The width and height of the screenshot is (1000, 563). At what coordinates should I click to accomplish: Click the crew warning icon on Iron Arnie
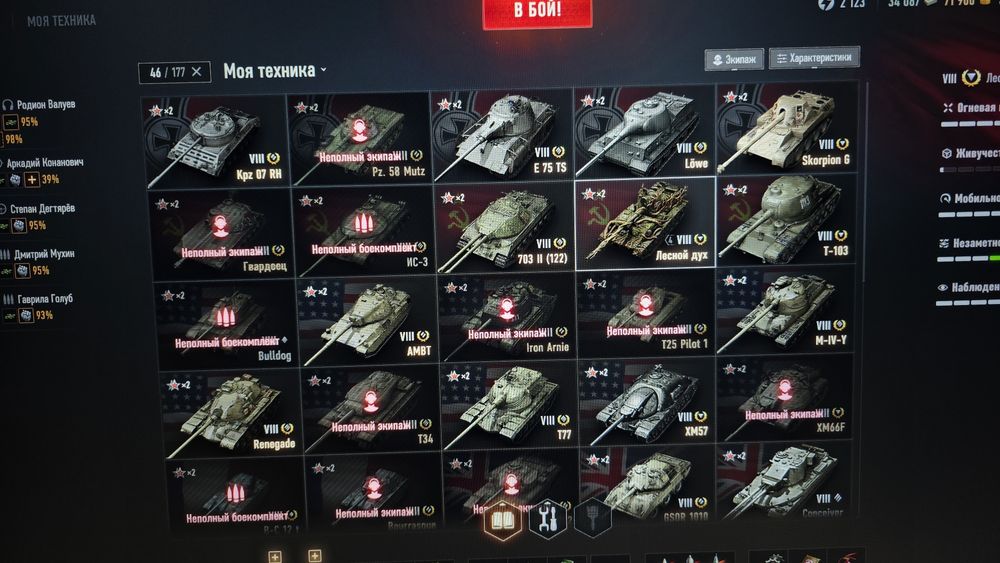point(507,309)
